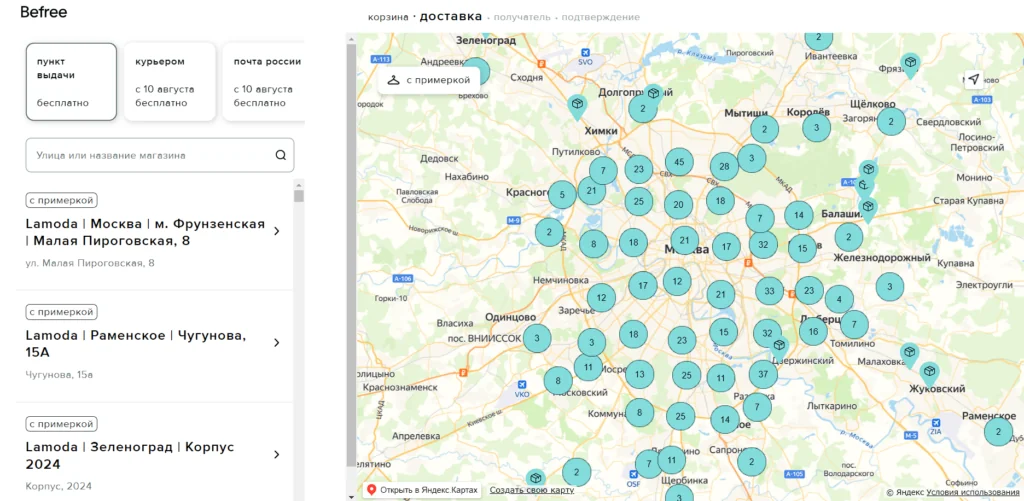Open the cluster marker numbered 45

679,162
